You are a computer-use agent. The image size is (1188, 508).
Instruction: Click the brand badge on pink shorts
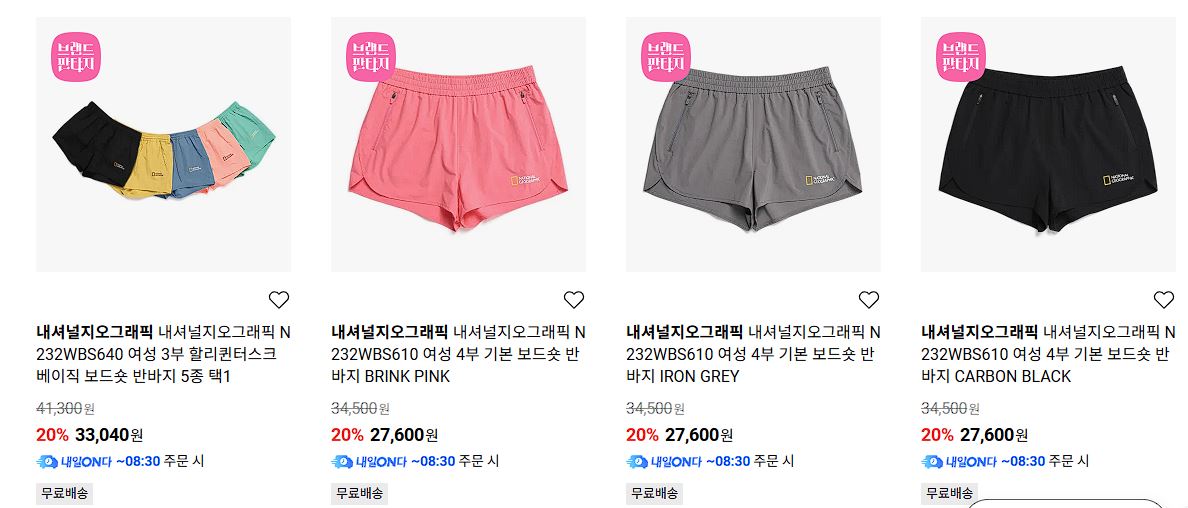(370, 57)
